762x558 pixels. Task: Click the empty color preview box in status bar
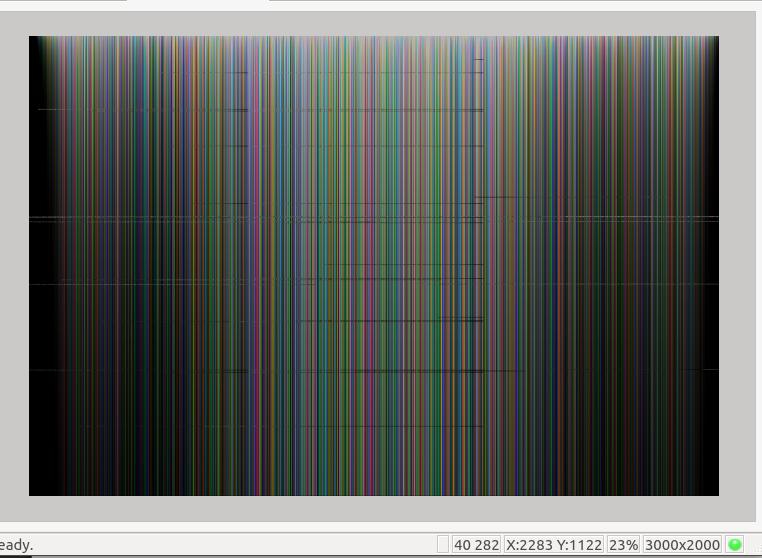pos(443,545)
